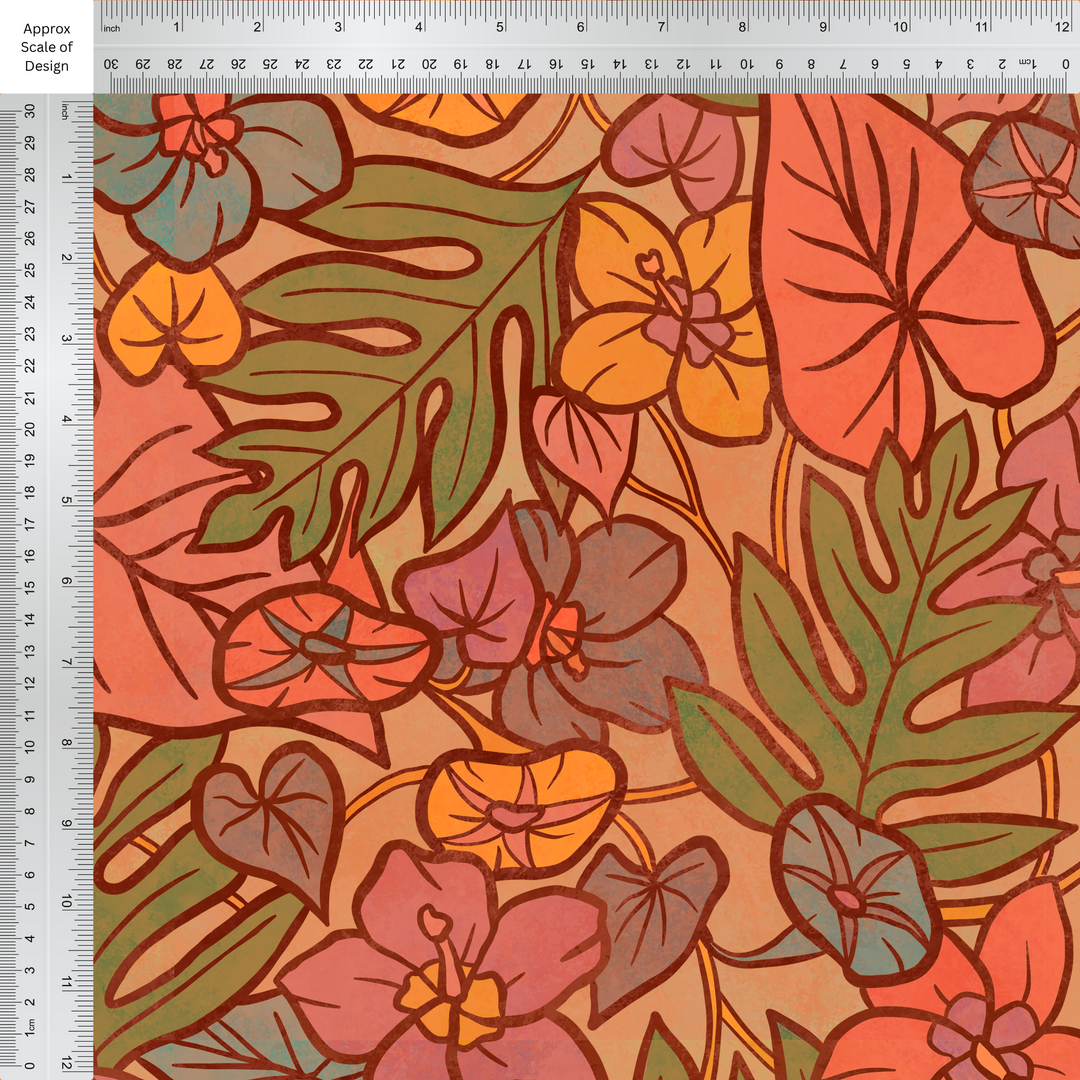
Task: Click the "inch" label on horizontal ruler
Action: 111,28
